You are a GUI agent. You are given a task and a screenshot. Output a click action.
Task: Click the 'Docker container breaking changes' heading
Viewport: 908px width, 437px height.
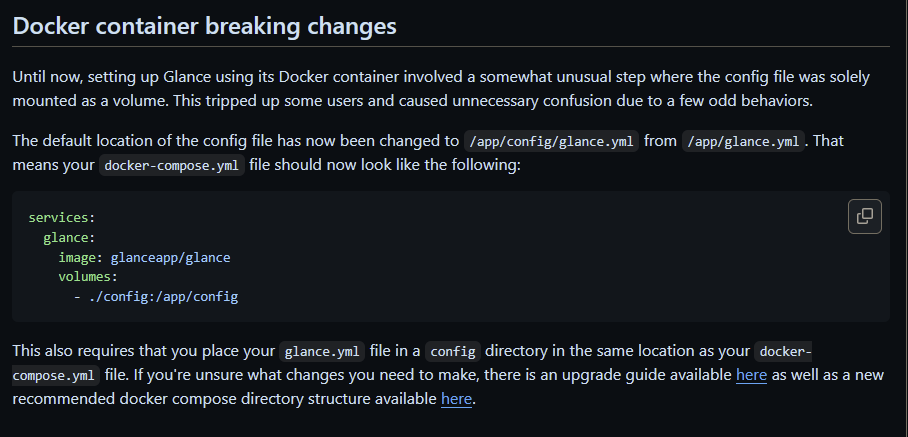tap(204, 26)
